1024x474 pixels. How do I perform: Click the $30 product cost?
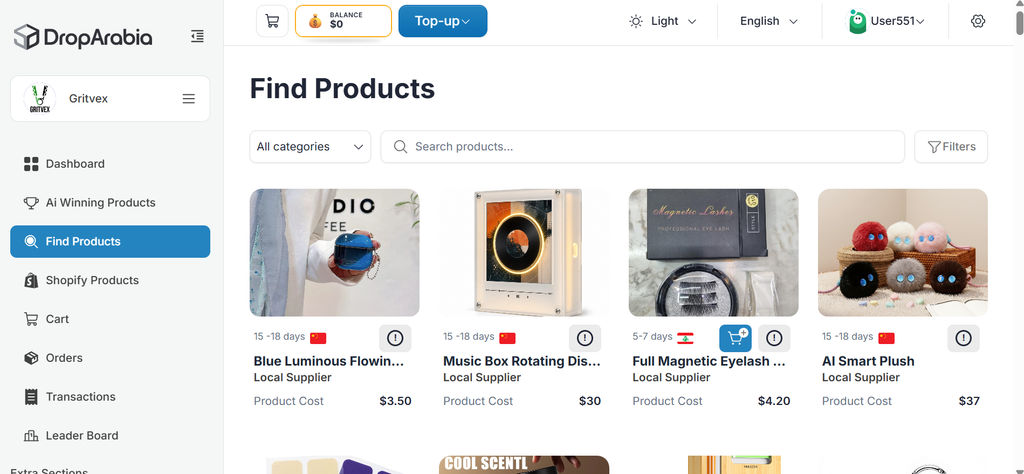[590, 401]
